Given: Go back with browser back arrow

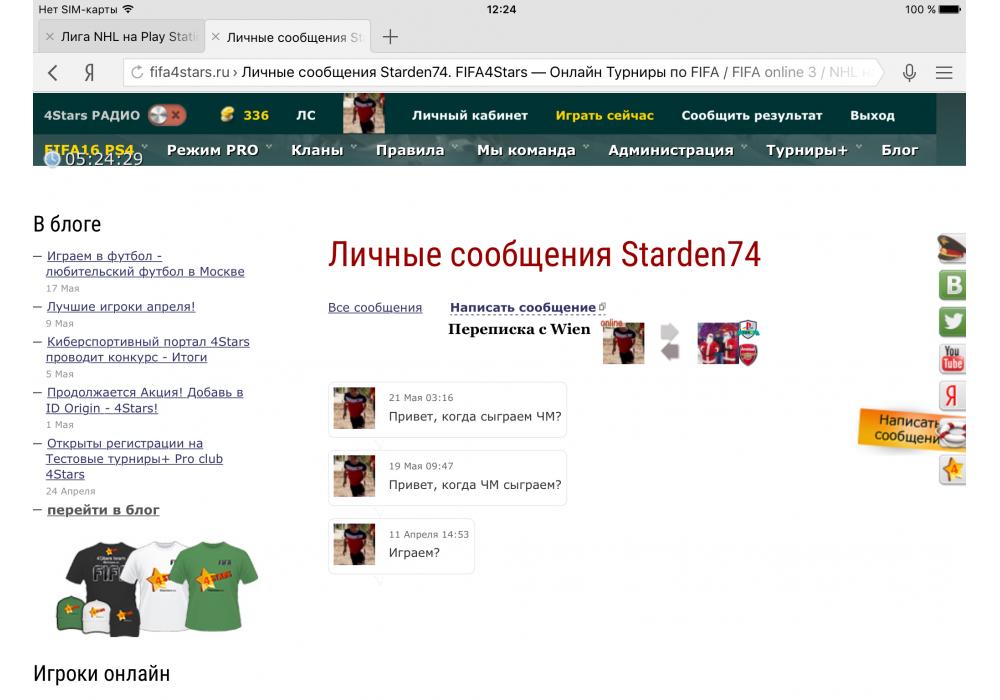Looking at the screenshot, I should click(x=53, y=72).
